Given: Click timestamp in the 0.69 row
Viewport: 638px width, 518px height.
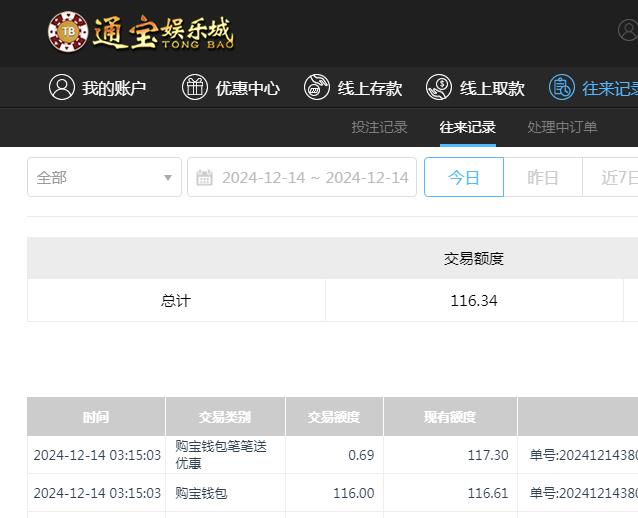Looking at the screenshot, I should 97,455.
